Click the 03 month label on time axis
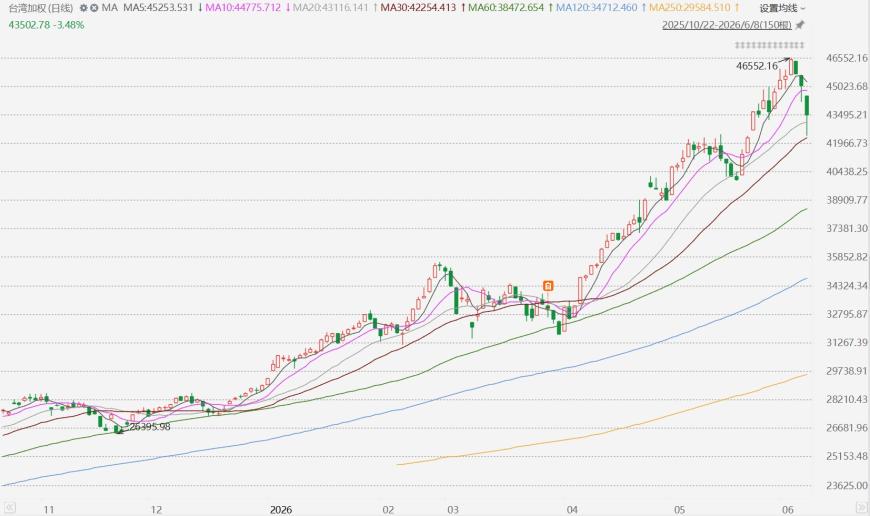Viewport: 870px width, 516px height. [453, 509]
